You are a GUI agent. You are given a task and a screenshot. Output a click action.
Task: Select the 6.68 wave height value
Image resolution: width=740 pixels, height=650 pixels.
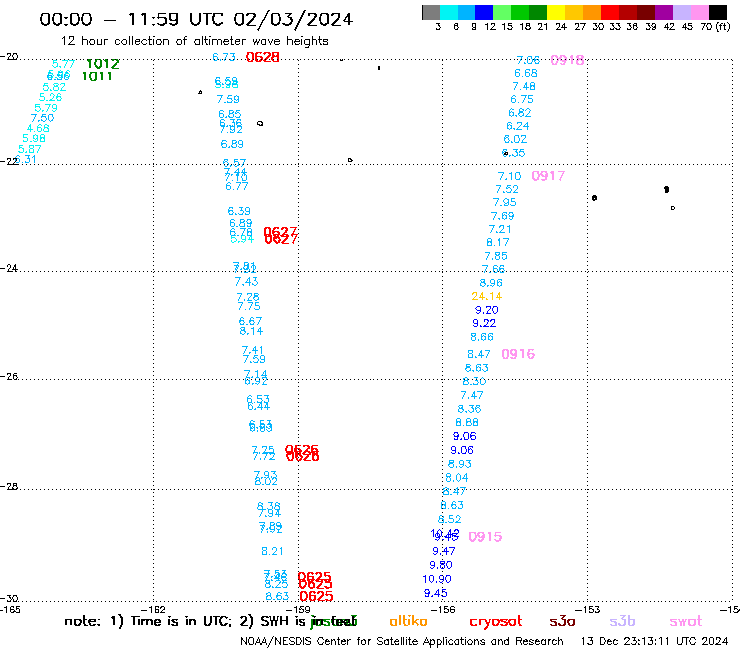[526, 73]
